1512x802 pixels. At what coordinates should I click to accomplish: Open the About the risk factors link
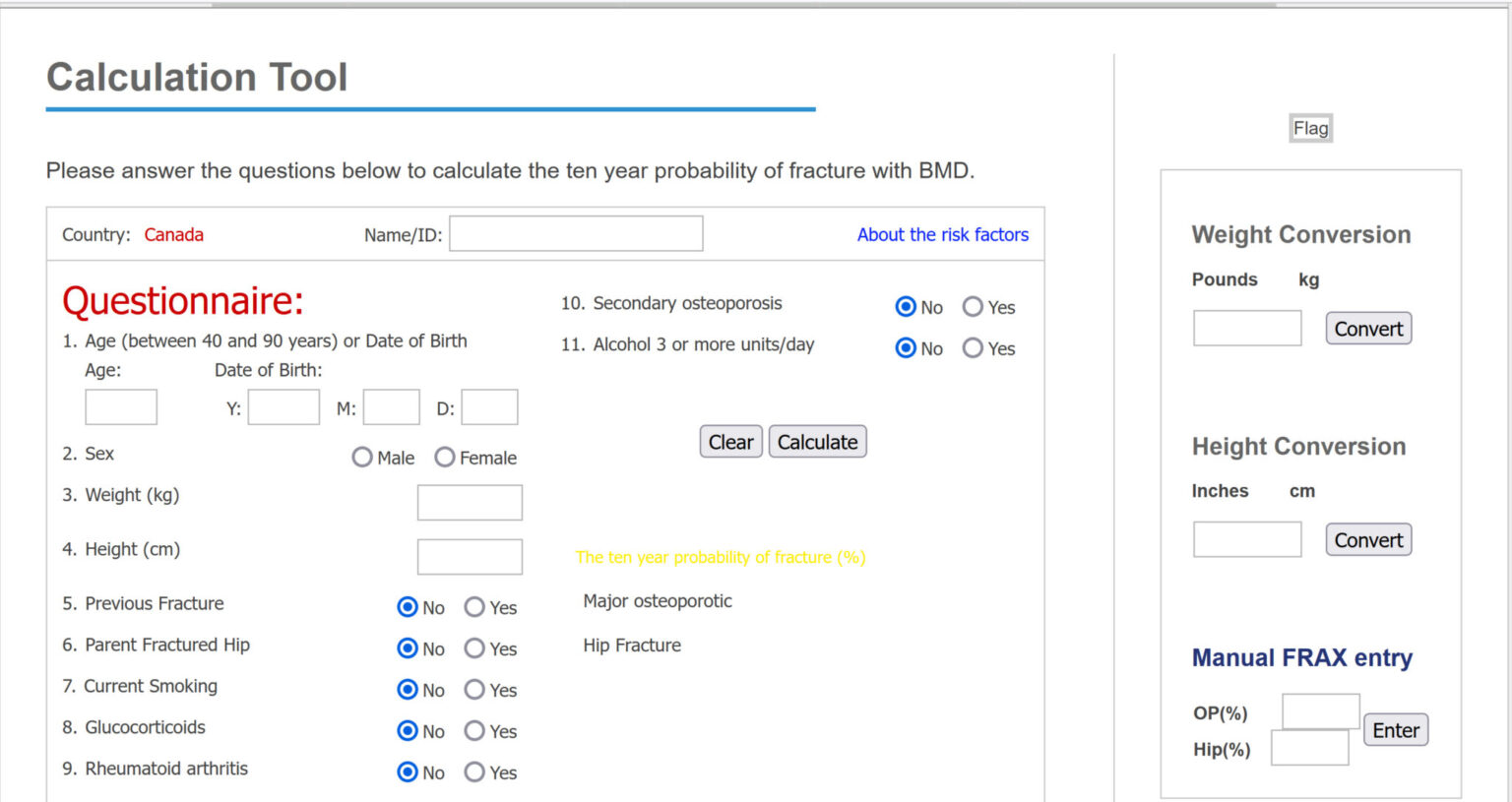(942, 234)
